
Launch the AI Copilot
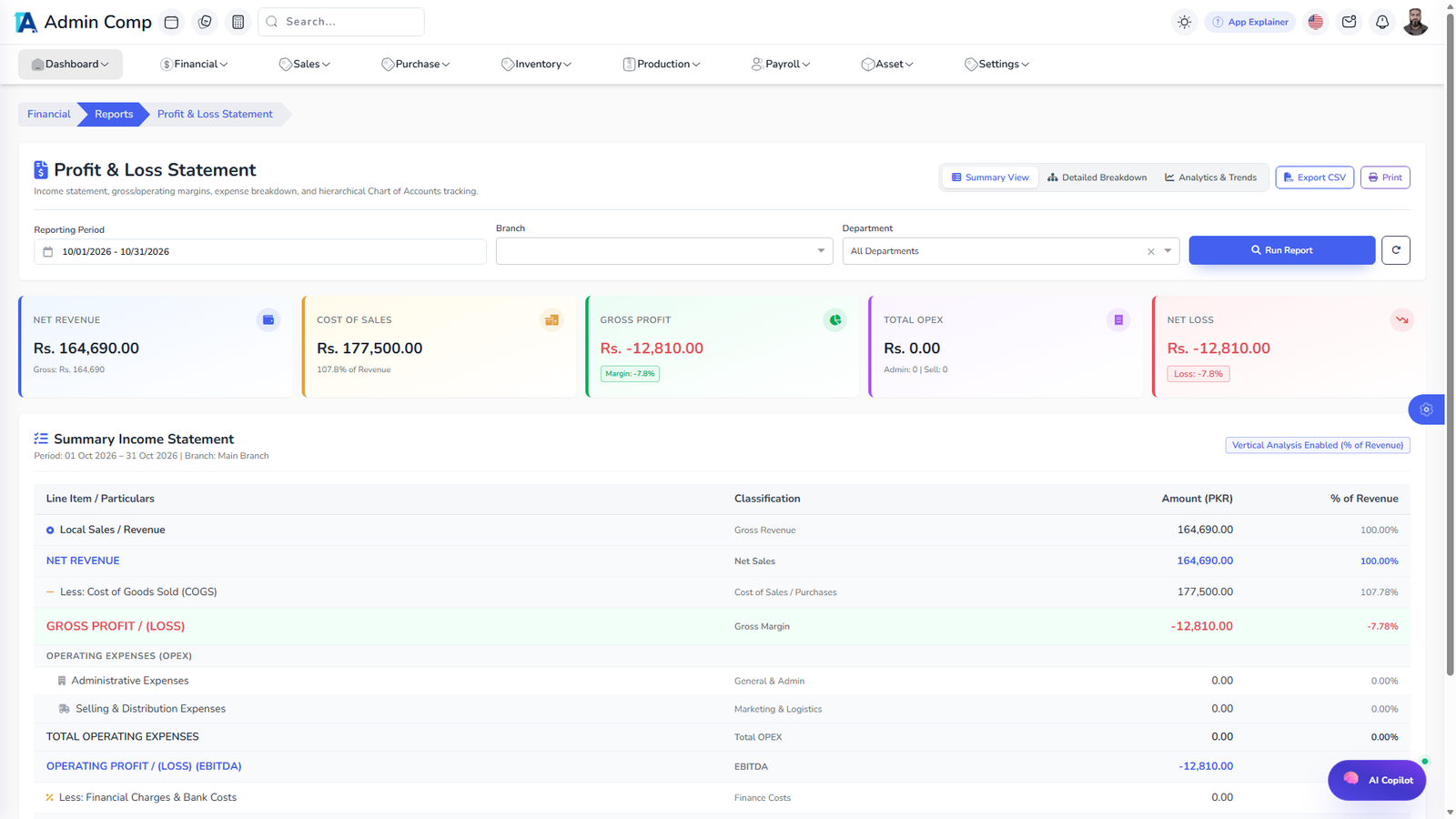click(x=1377, y=780)
